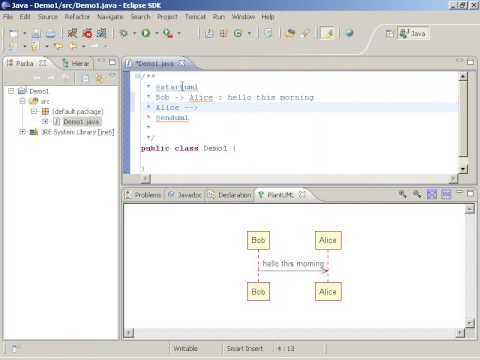
Task: Collapse the Demo1 project tree node
Action: coord(11,91)
